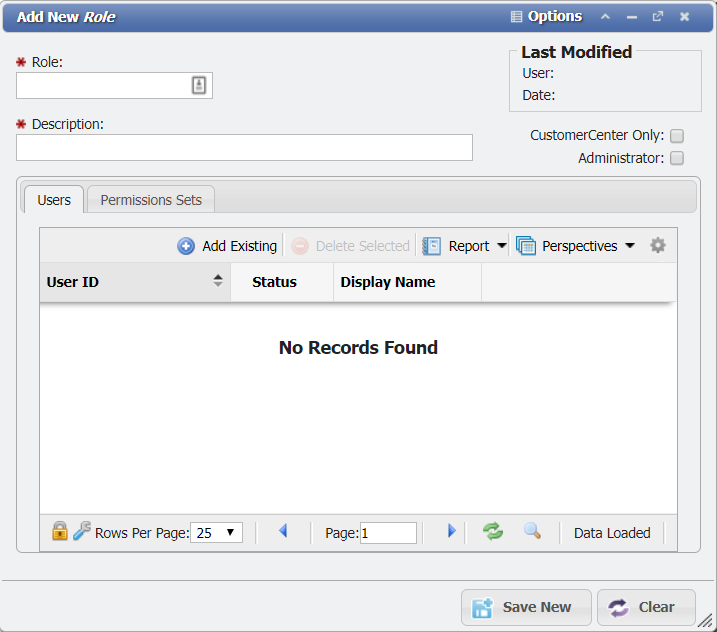Click the magnifying glass search icon

(533, 532)
